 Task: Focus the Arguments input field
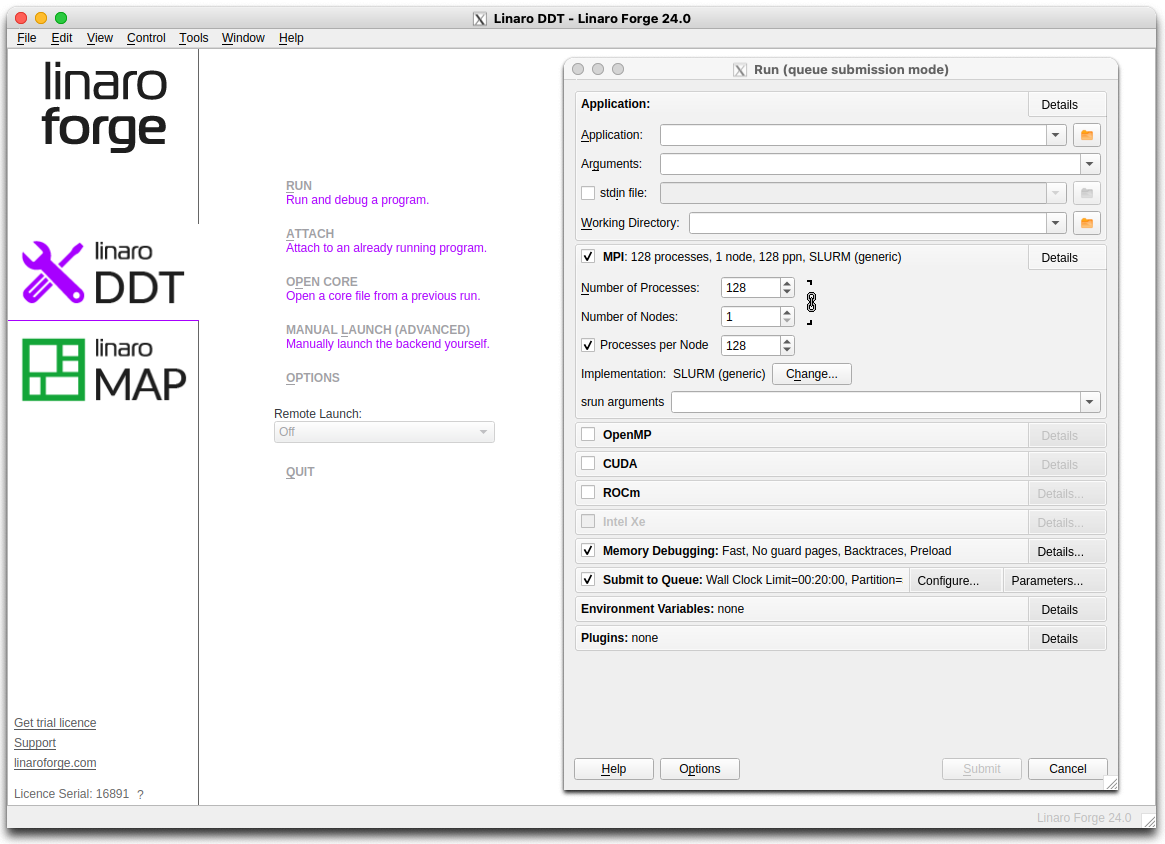870,164
